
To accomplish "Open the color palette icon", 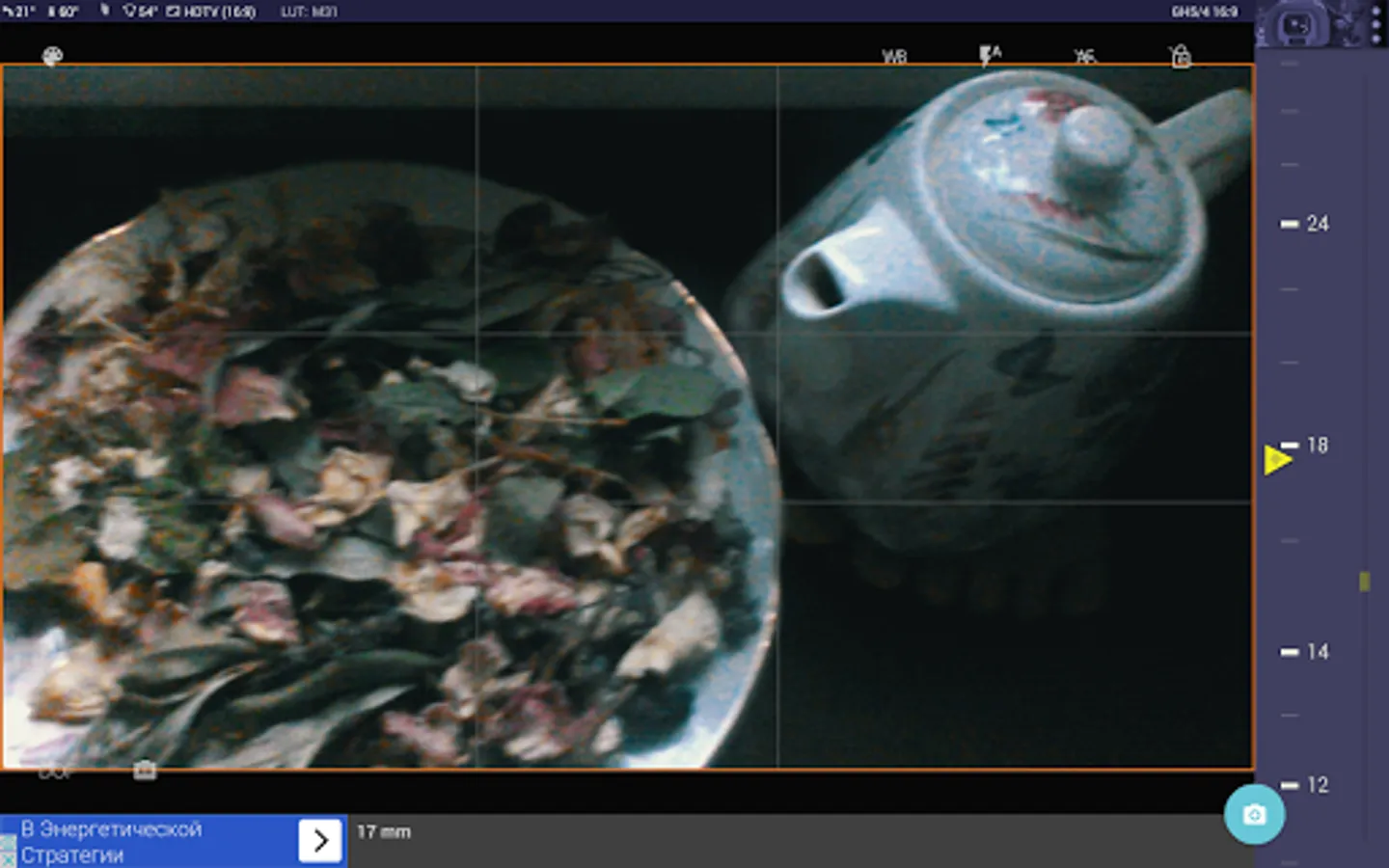I will (52, 57).
